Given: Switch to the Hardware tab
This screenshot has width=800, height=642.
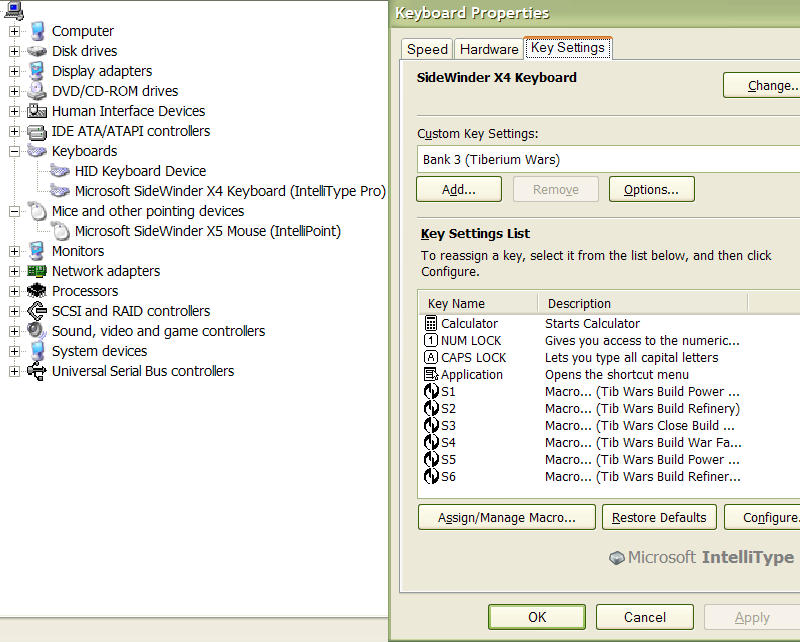Looking at the screenshot, I should pyautogui.click(x=489, y=50).
